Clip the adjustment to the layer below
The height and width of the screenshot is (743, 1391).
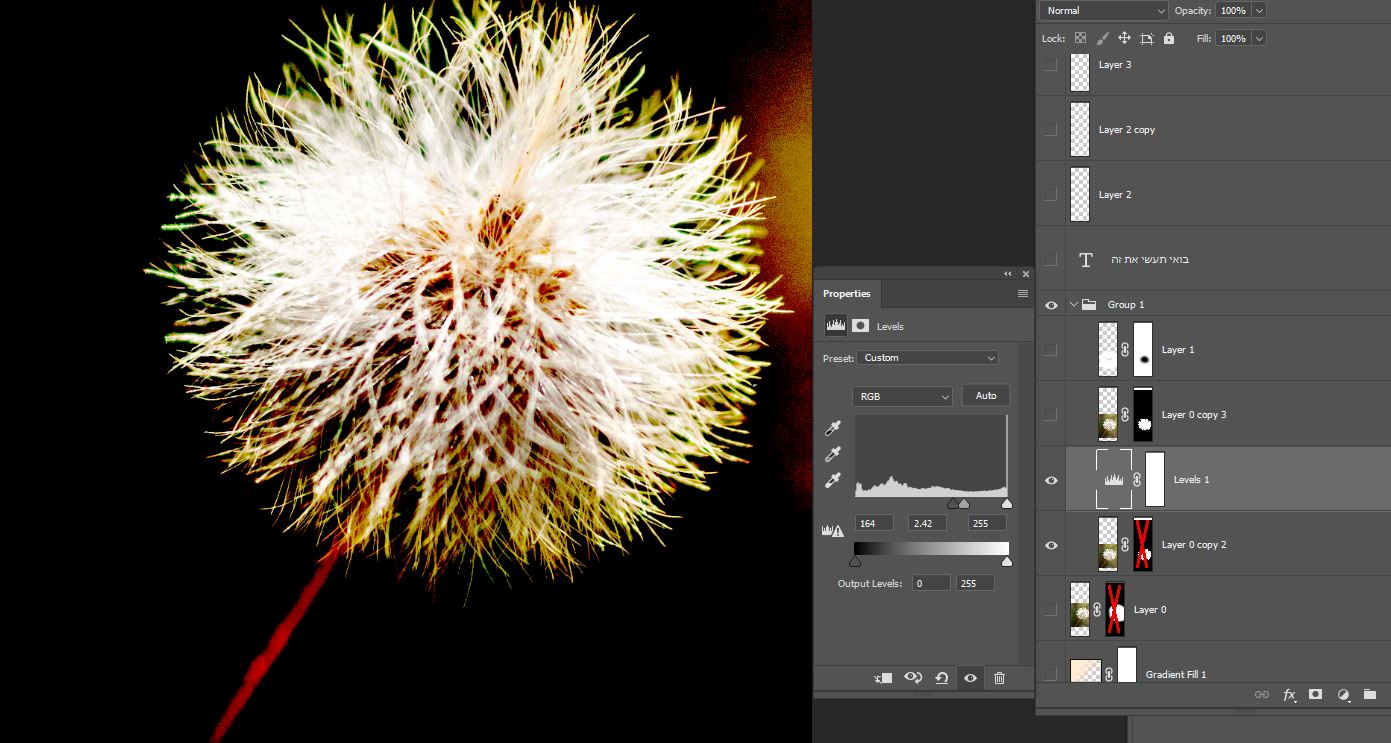[x=882, y=678]
